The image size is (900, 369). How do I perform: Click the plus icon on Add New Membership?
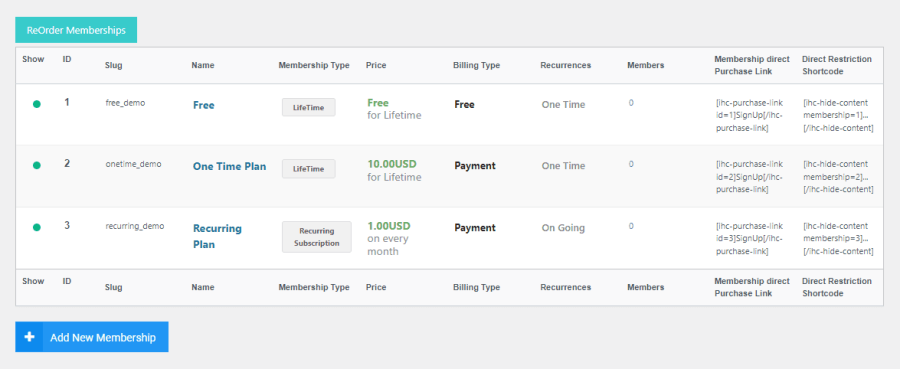(29, 337)
